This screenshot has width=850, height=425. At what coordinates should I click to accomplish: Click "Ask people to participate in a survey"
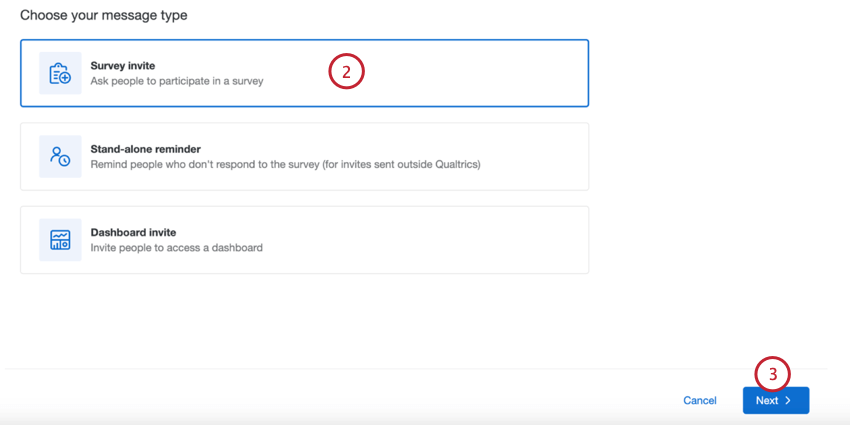click(x=177, y=81)
